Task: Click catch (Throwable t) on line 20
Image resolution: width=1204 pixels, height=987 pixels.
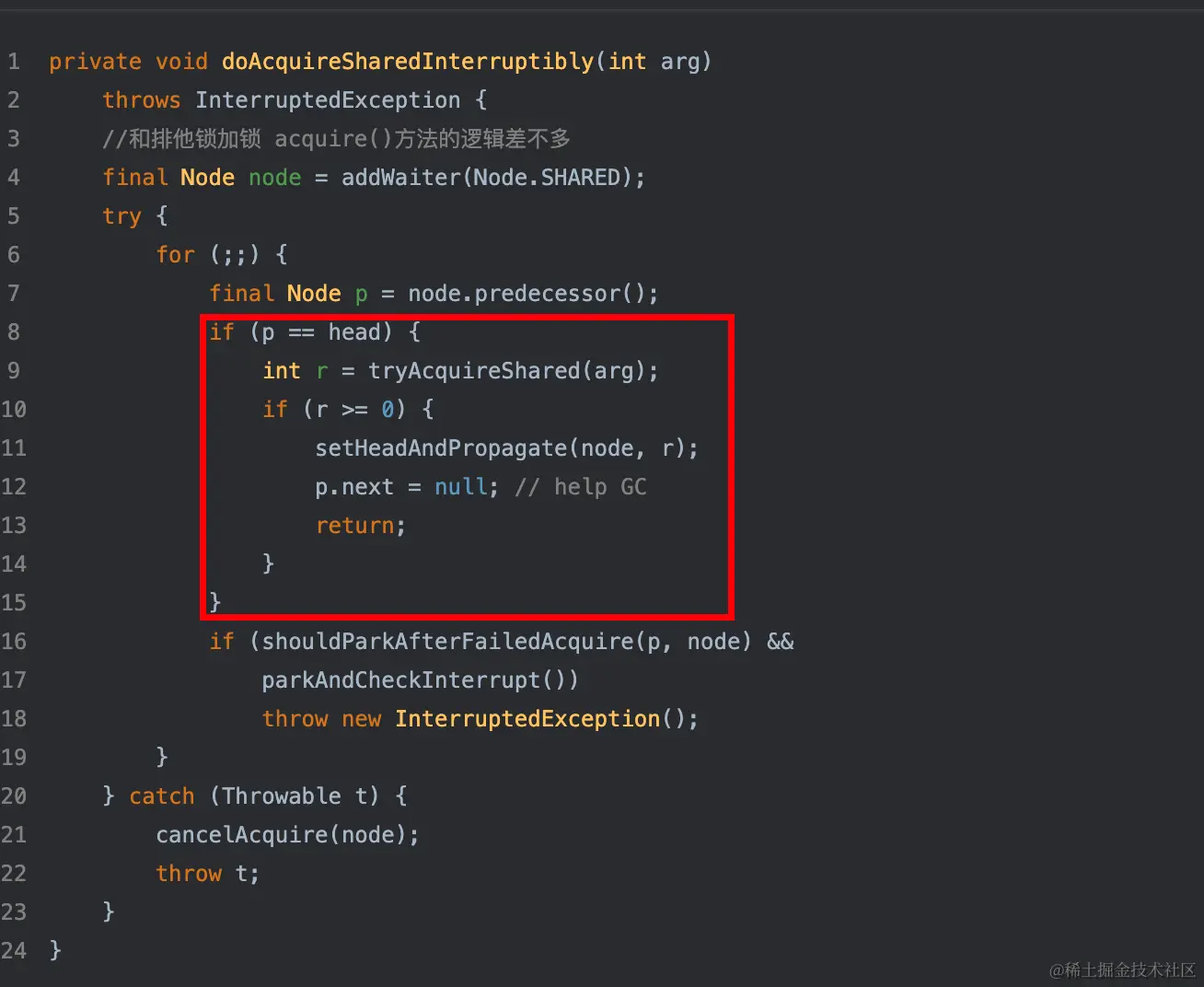Action: pos(254,796)
